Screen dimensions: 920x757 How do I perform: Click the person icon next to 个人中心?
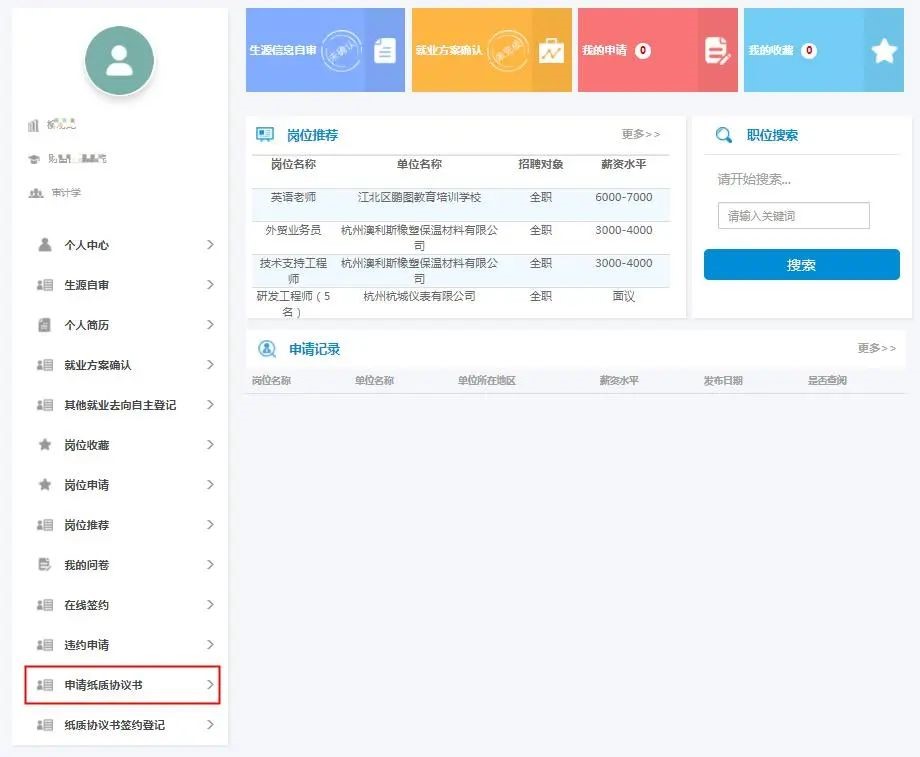(44, 245)
